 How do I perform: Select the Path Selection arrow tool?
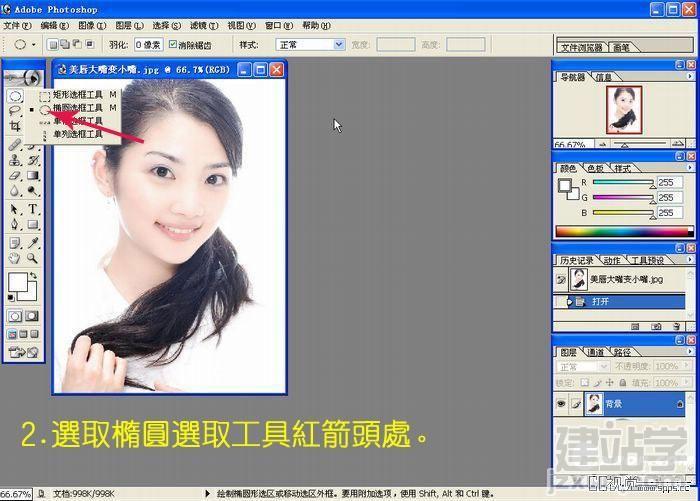[x=15, y=209]
